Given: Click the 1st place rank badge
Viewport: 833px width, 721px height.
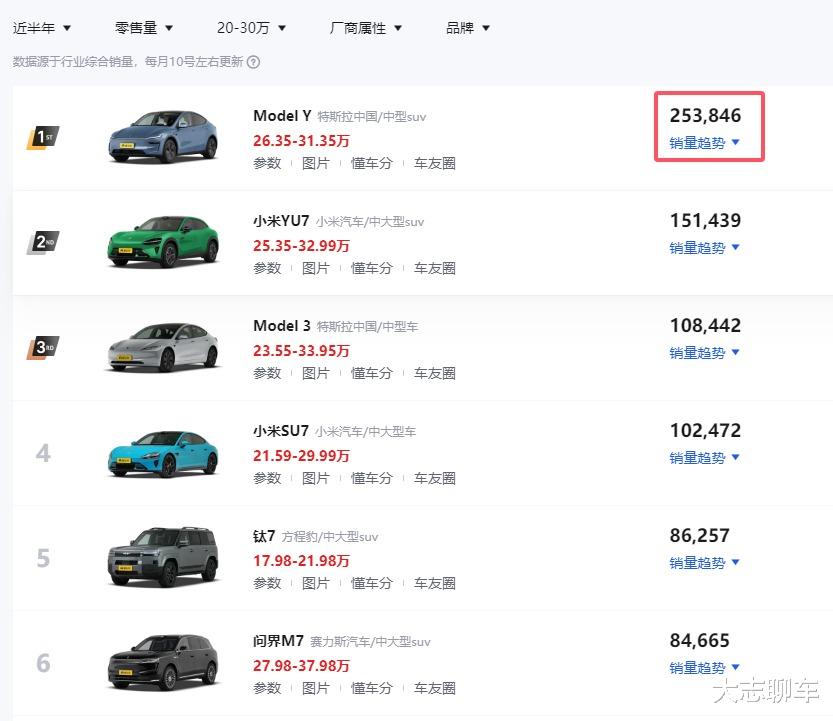Looking at the screenshot, I should point(43,137).
